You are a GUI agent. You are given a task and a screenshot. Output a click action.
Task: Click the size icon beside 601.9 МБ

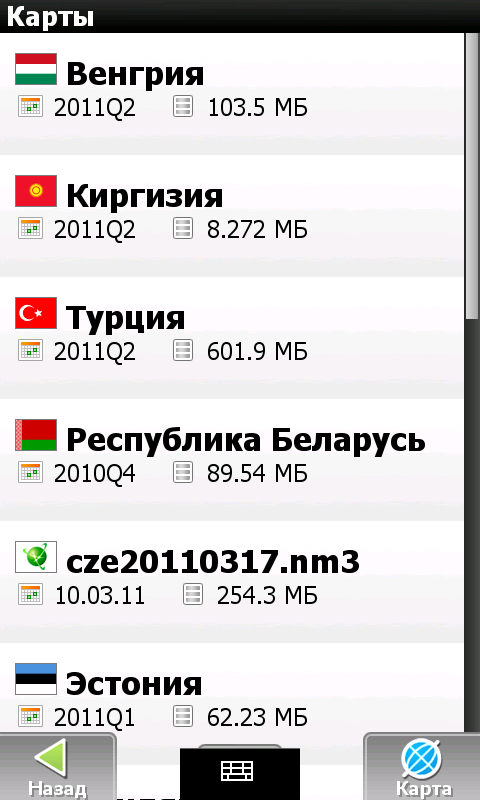click(183, 351)
